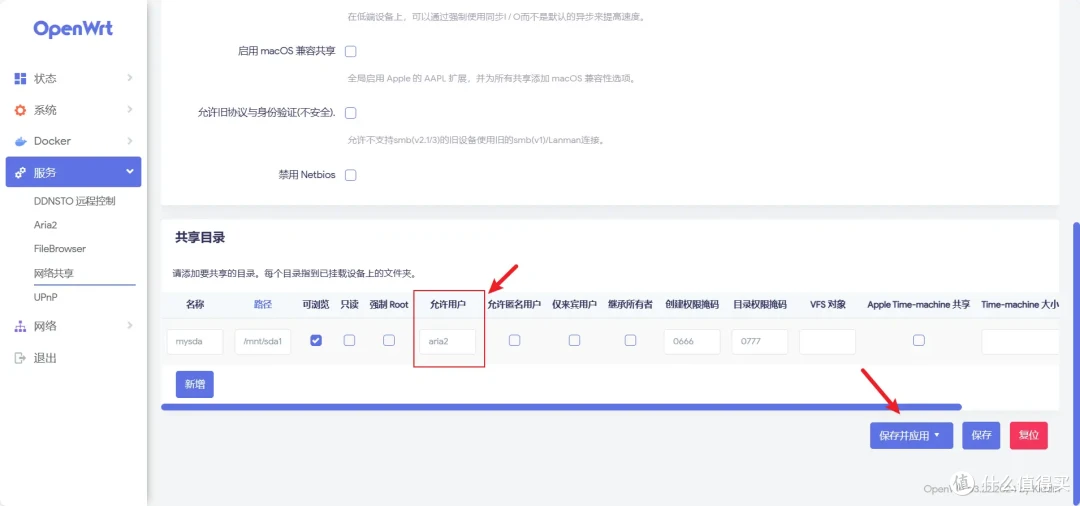Open the 保存并应用 dropdown arrow
This screenshot has height=506, width=1080.
[x=937, y=436]
